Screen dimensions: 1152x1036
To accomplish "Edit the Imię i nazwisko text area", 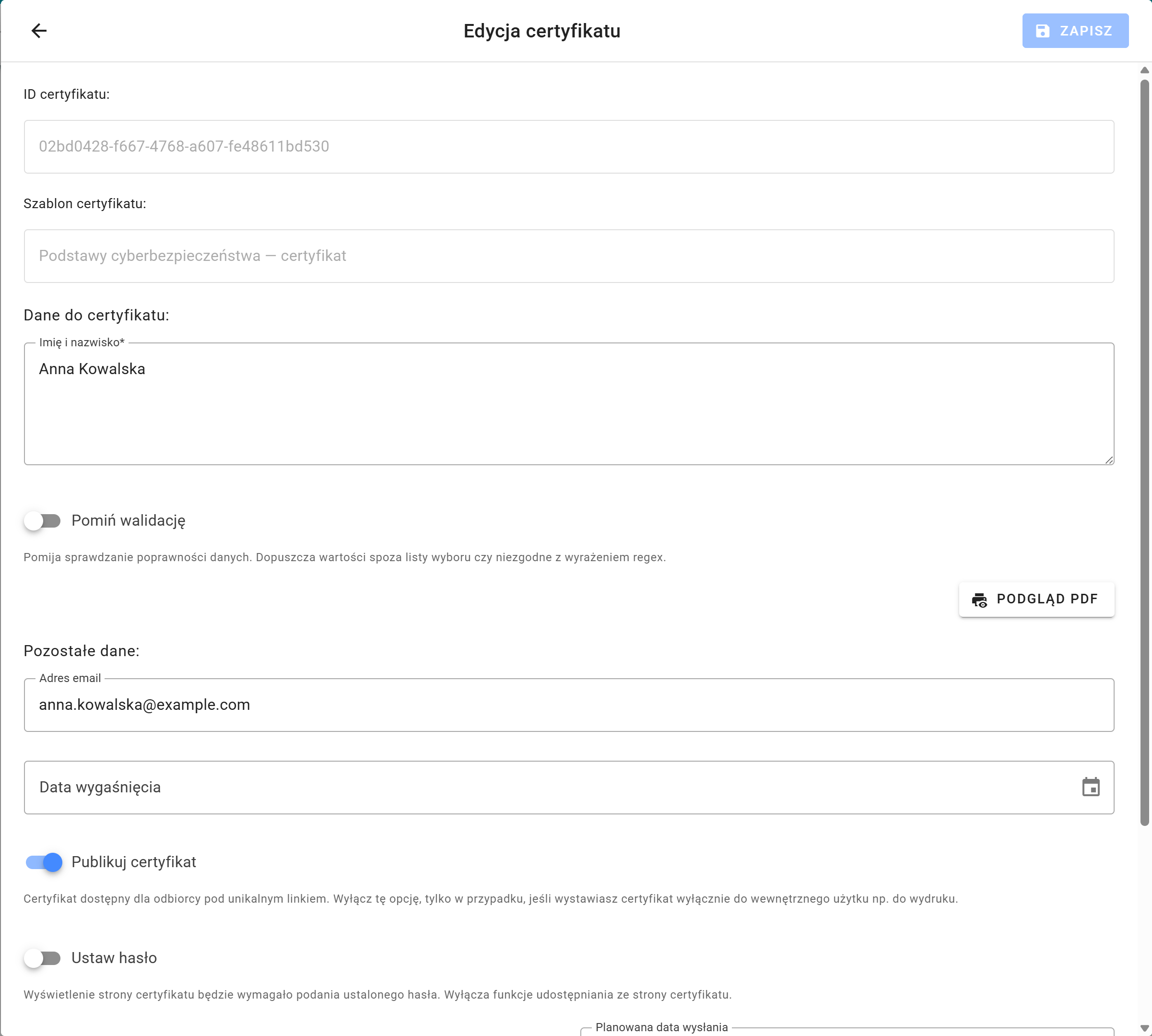I will (569, 403).
